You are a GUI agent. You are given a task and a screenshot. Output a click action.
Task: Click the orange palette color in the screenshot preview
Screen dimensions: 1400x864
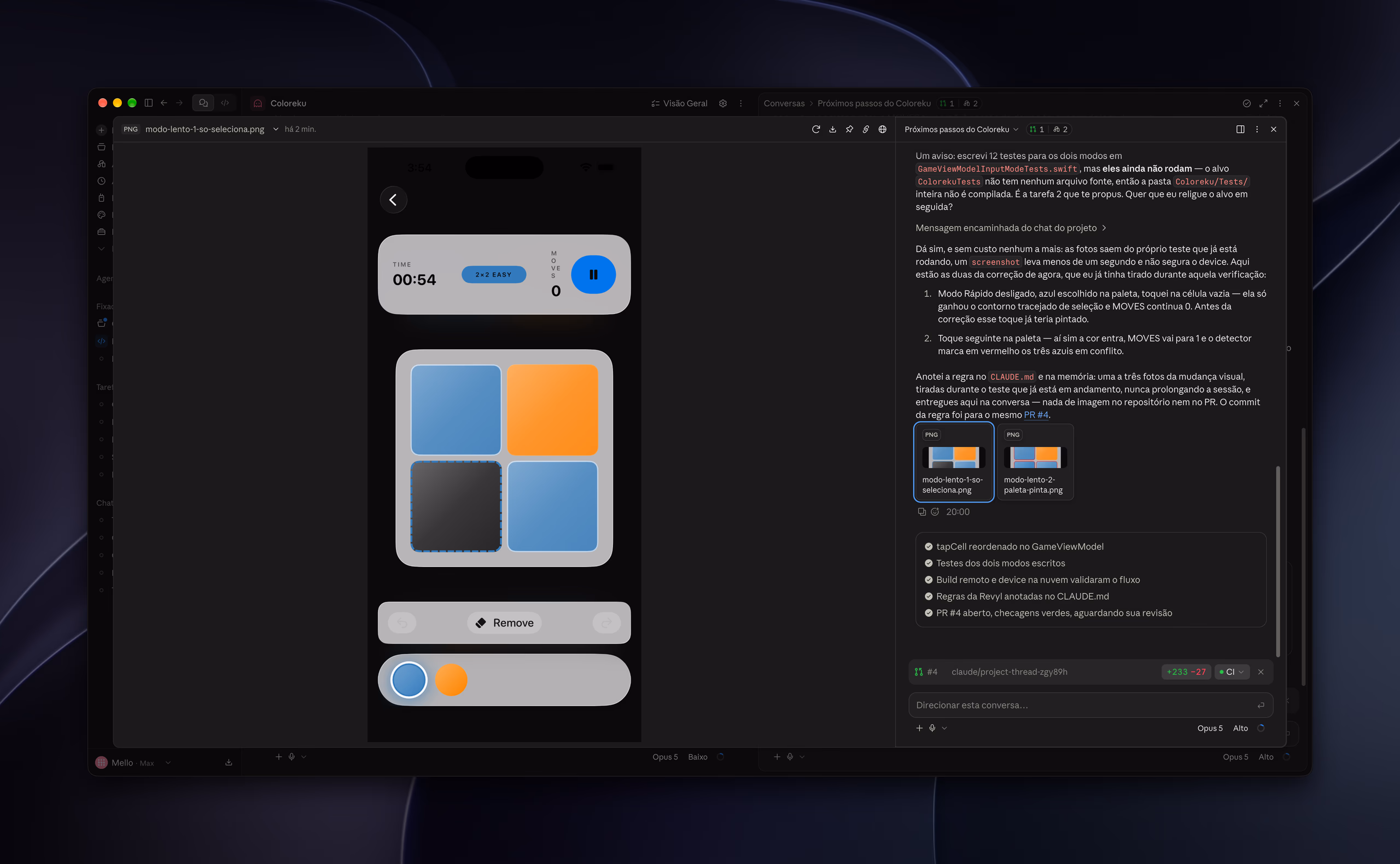click(x=451, y=680)
